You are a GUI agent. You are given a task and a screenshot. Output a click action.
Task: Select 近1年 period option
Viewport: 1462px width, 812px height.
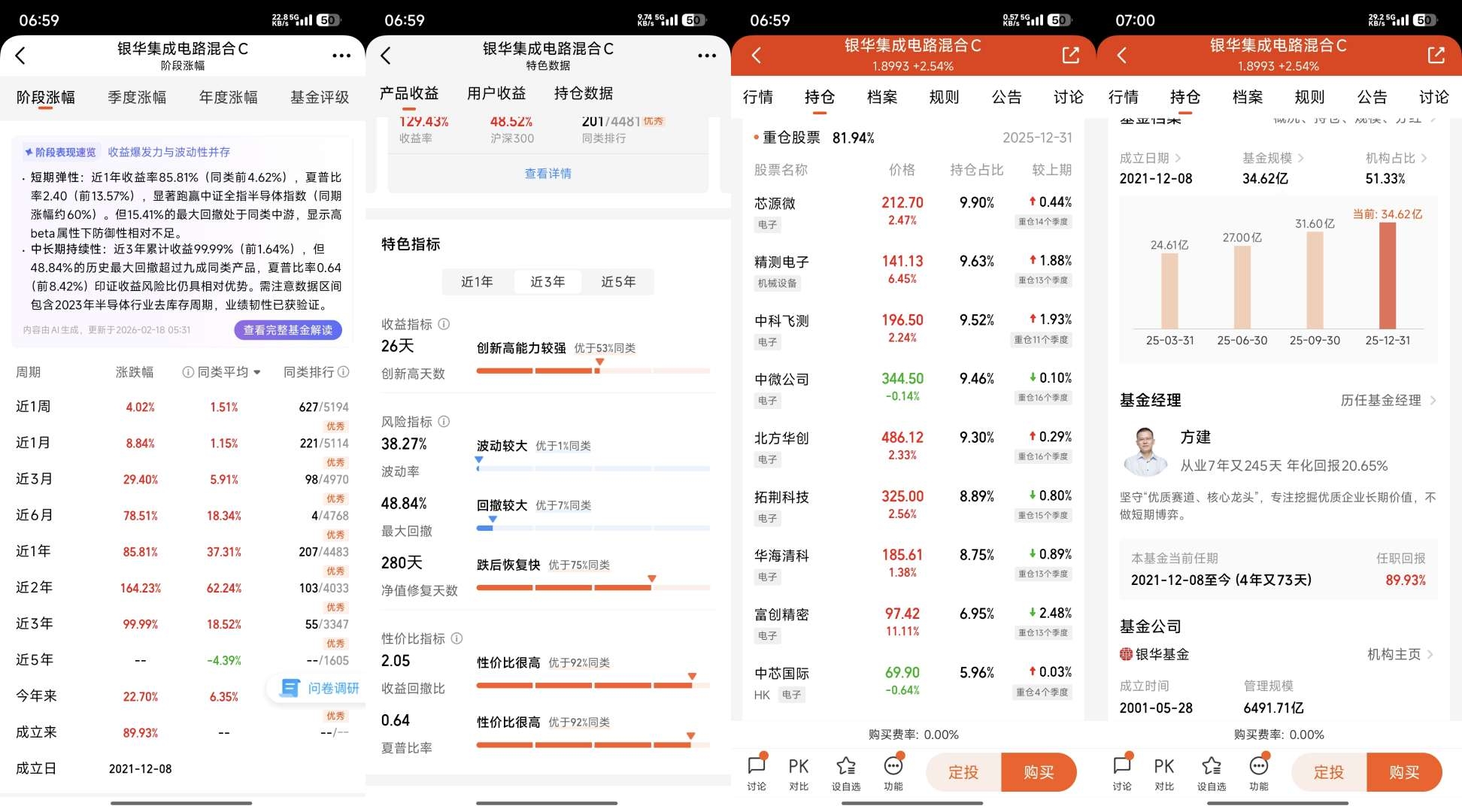pyautogui.click(x=477, y=281)
